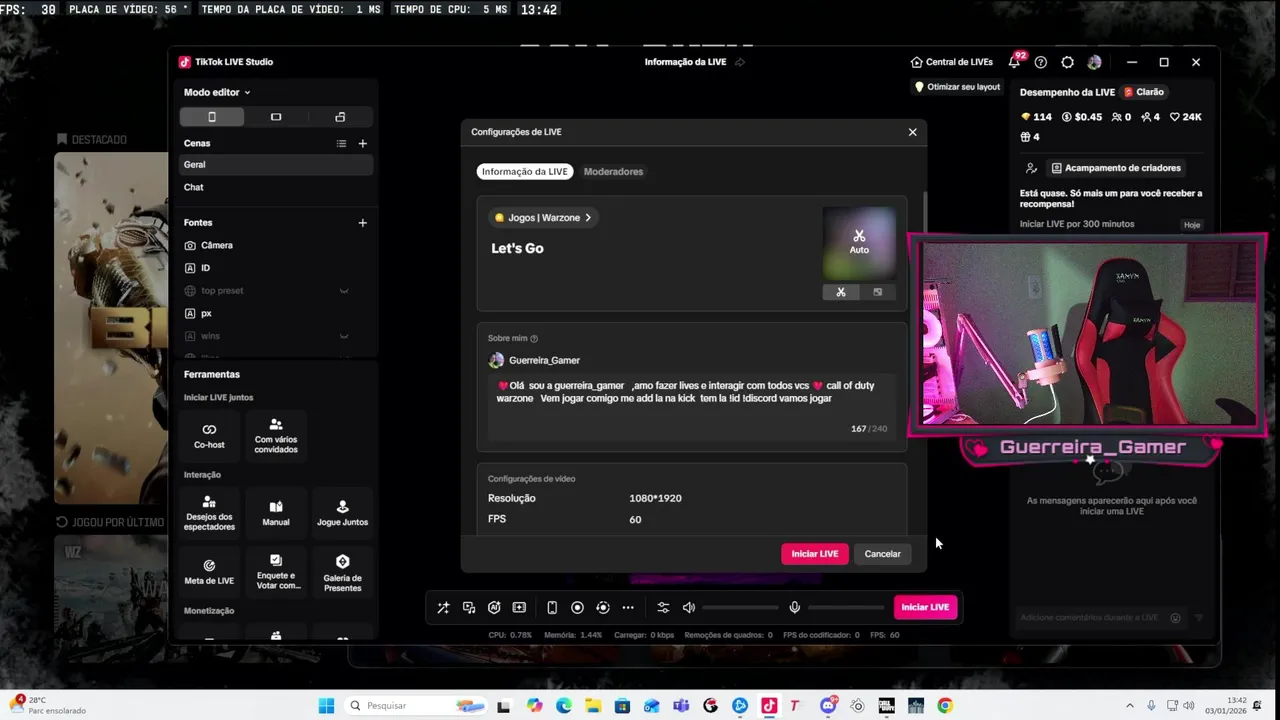Image resolution: width=1280 pixels, height=720 pixels.
Task: Open the help question mark icon
Action: point(1041,62)
